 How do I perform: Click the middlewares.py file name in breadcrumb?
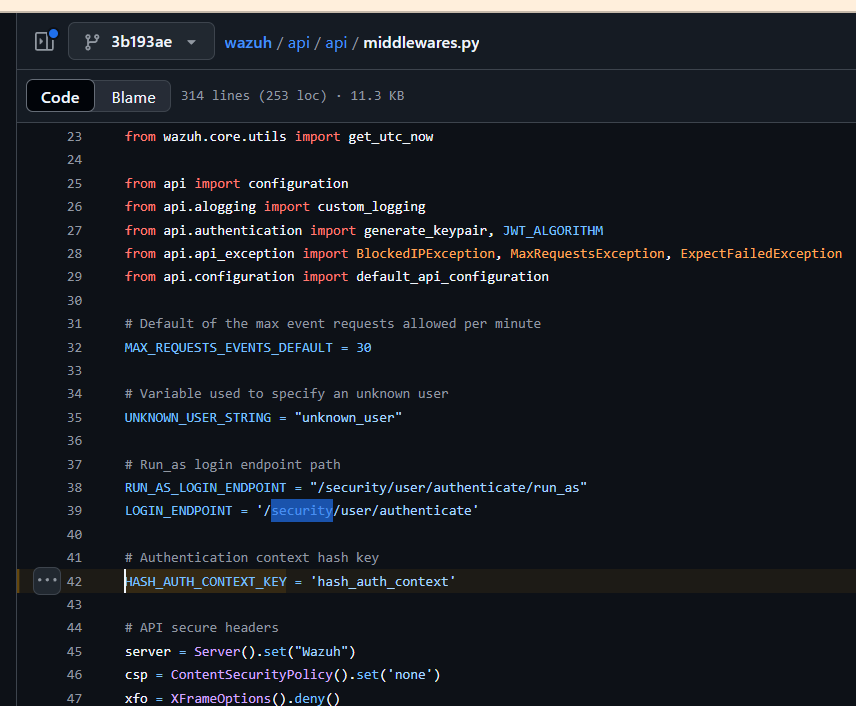click(421, 43)
